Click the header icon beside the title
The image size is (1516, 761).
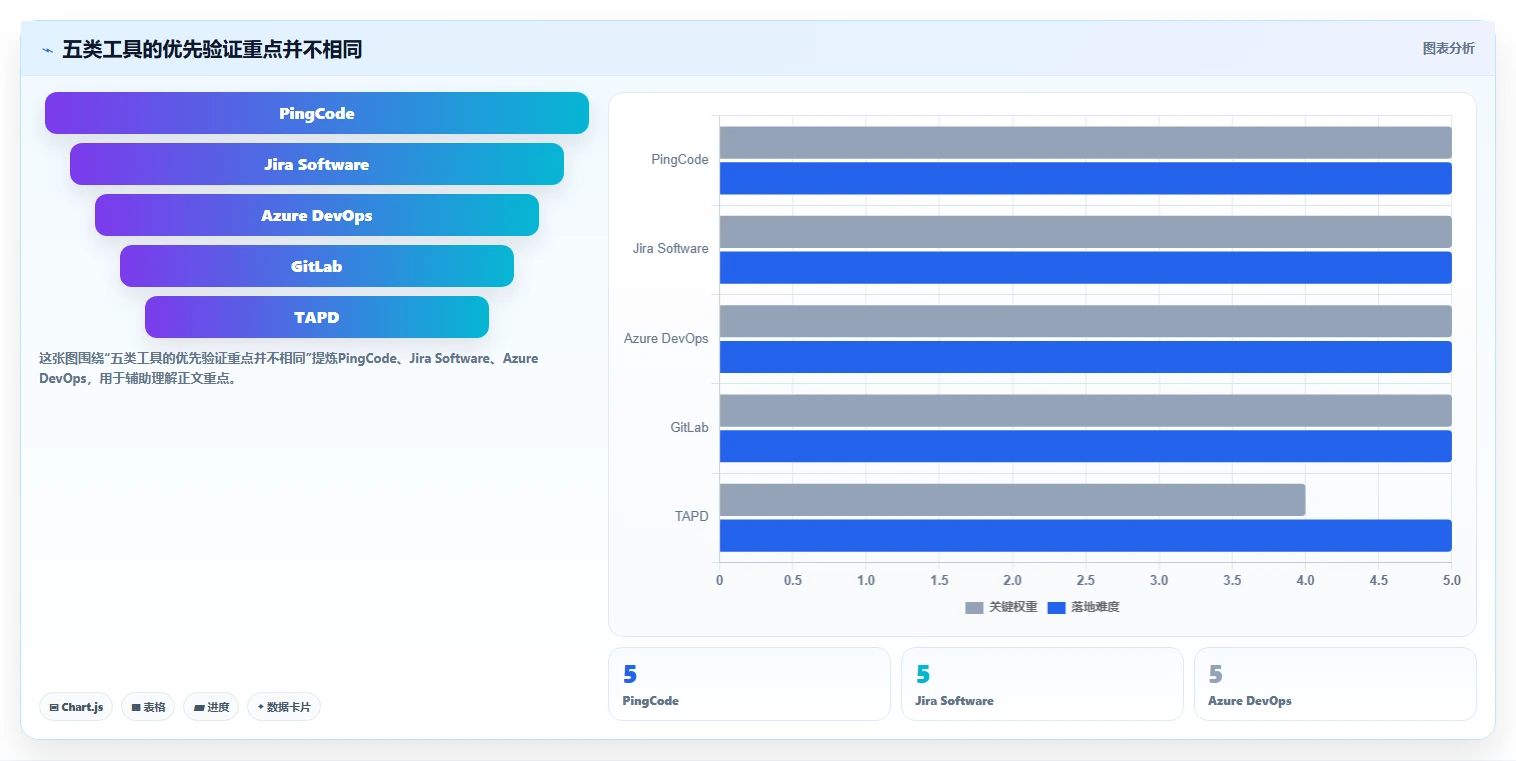47,49
